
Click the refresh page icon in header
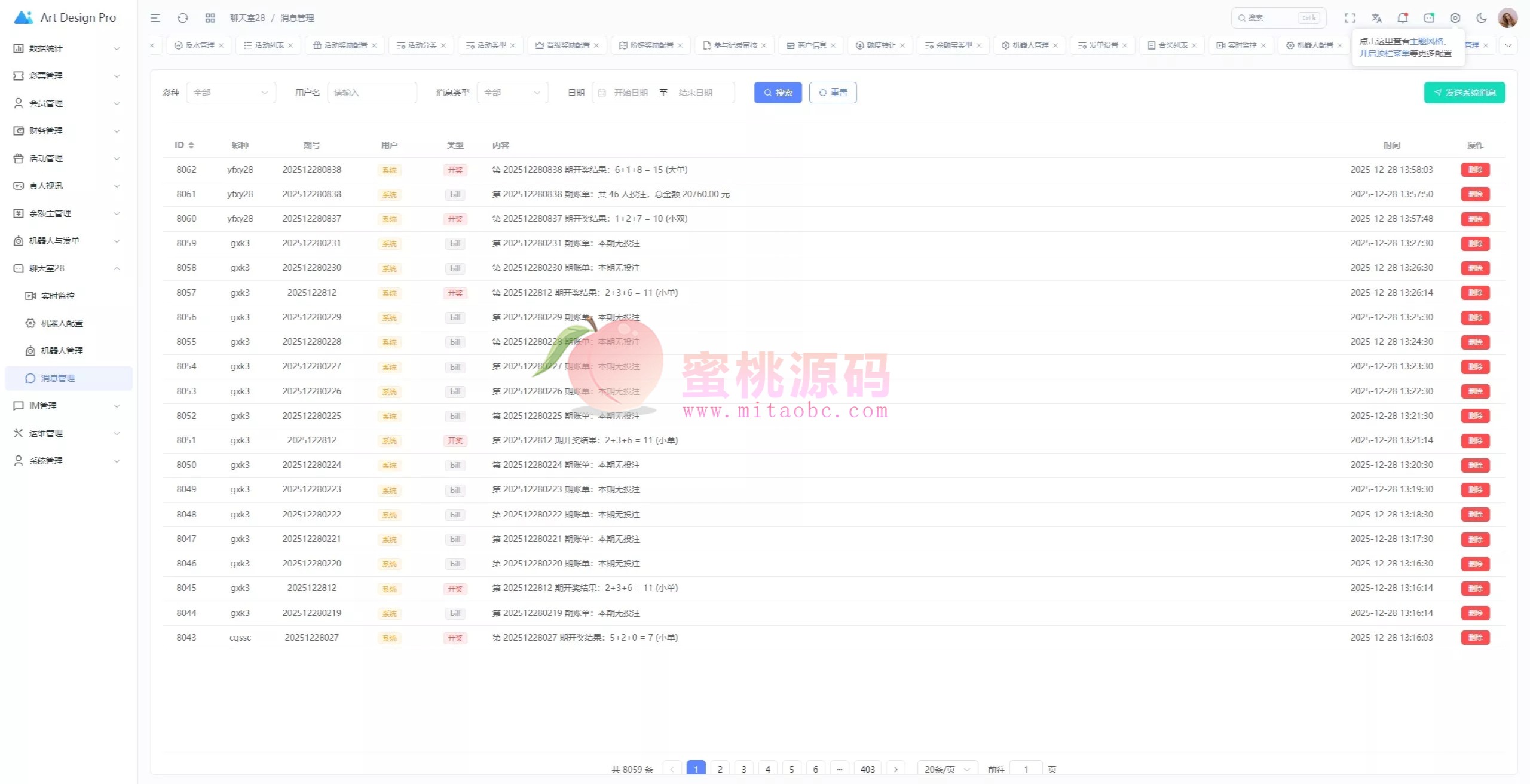click(183, 18)
